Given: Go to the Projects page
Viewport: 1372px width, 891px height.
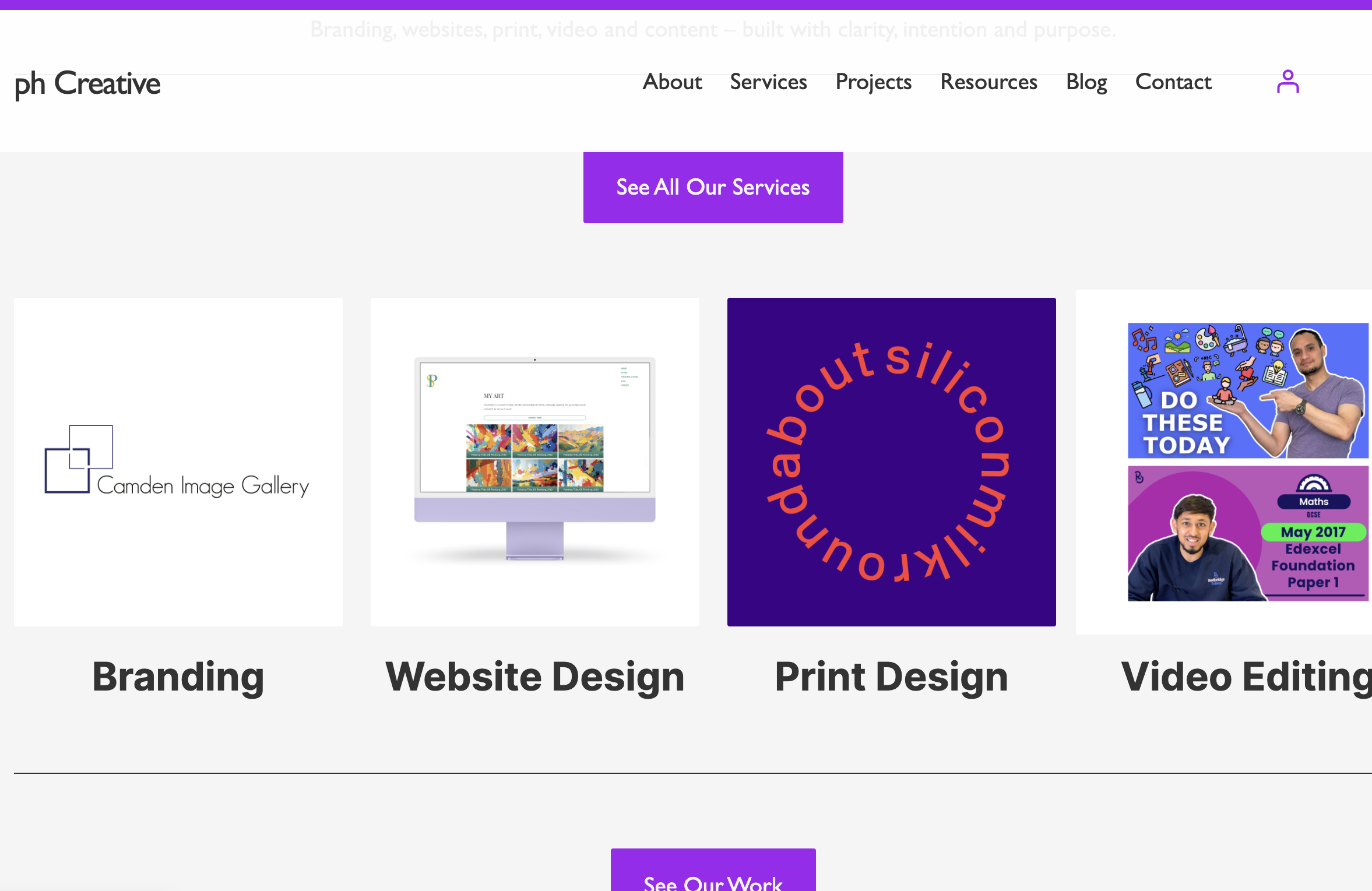Looking at the screenshot, I should [873, 82].
